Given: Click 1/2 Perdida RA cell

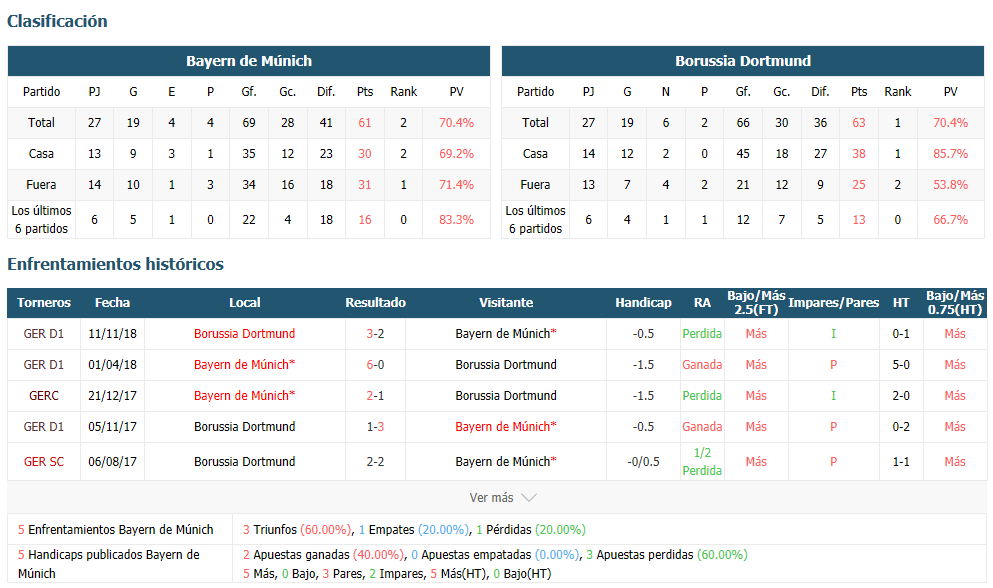Looking at the screenshot, I should point(702,462).
